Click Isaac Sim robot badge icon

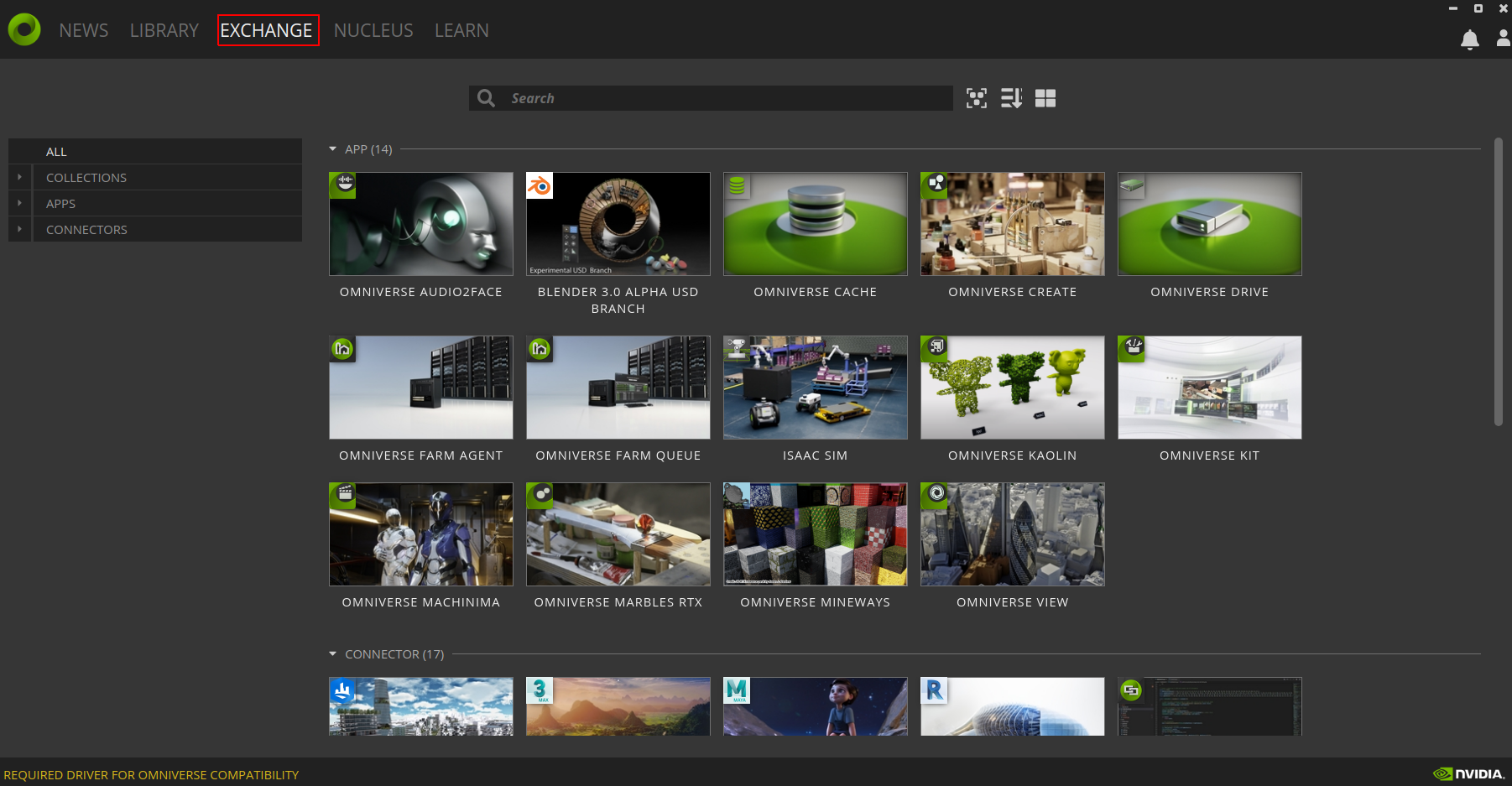[x=737, y=349]
